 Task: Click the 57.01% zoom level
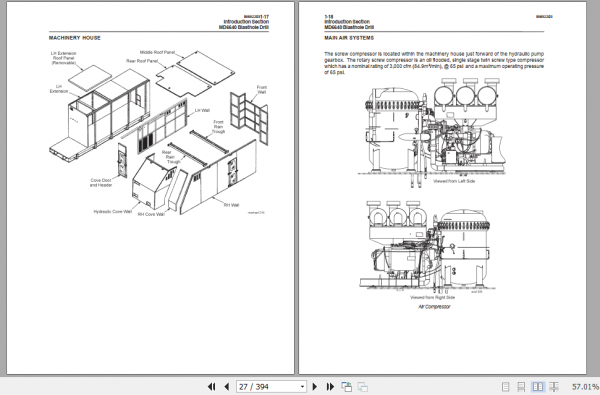point(585,387)
